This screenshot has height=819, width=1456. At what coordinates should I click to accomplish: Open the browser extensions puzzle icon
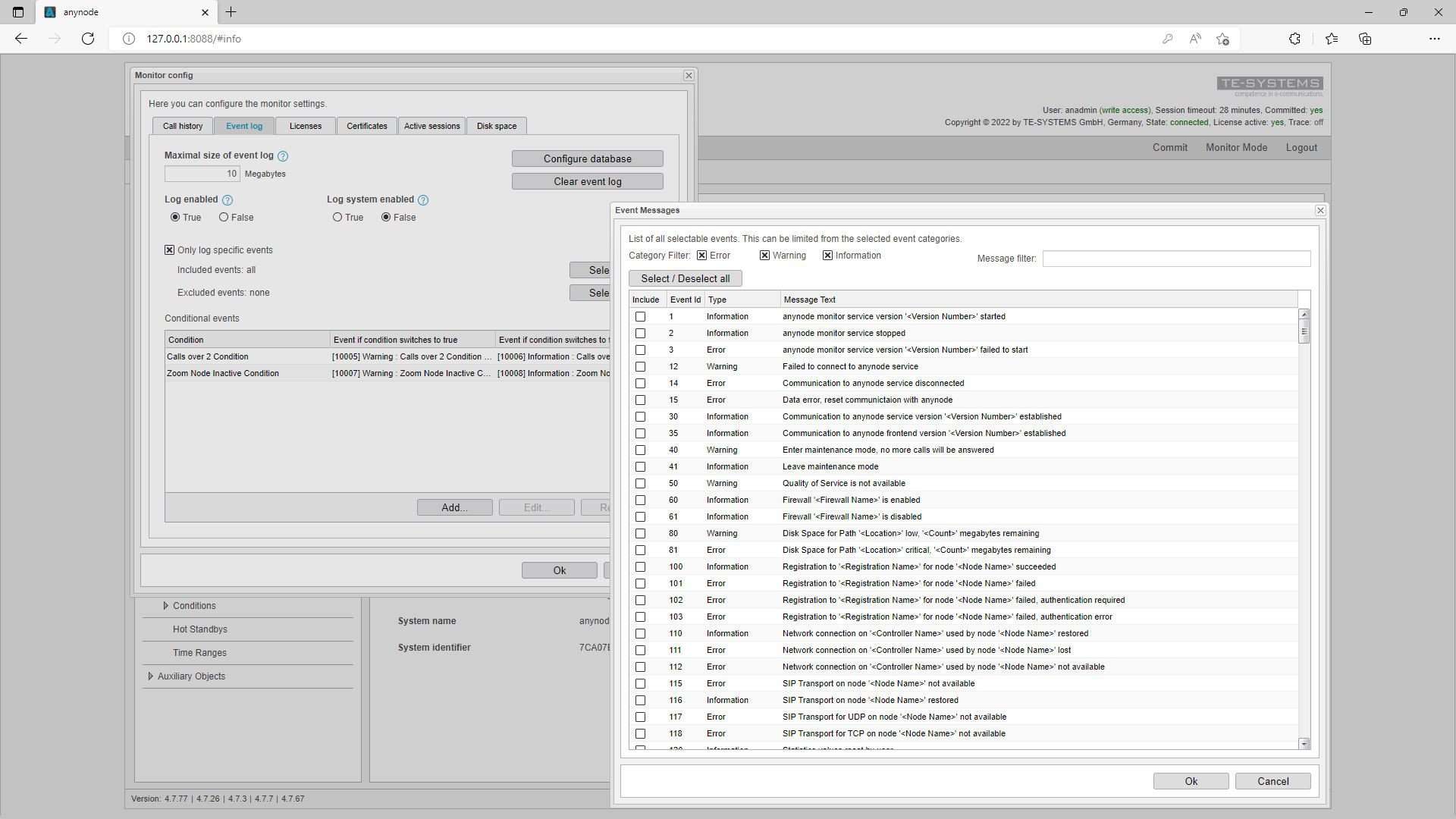[x=1294, y=39]
